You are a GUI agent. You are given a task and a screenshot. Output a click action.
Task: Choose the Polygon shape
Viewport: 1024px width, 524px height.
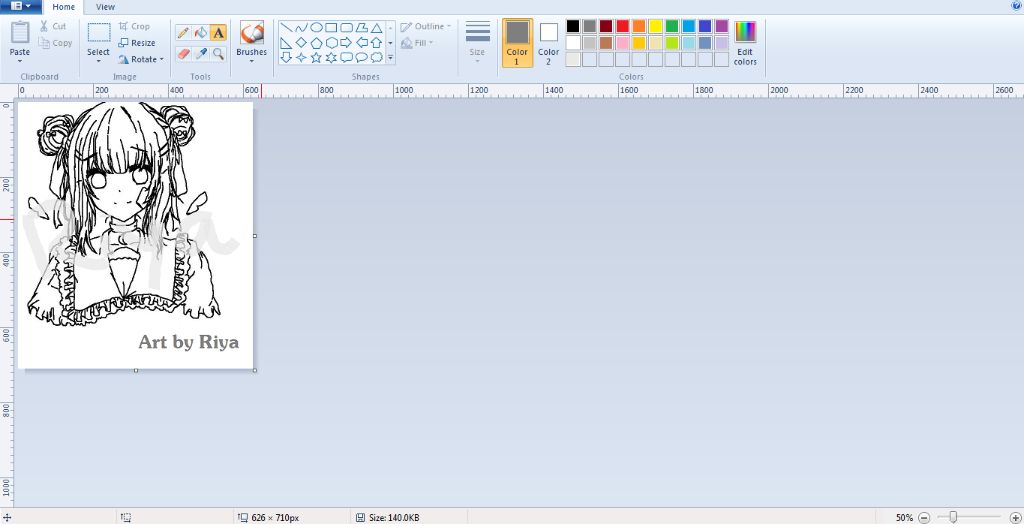point(361,27)
